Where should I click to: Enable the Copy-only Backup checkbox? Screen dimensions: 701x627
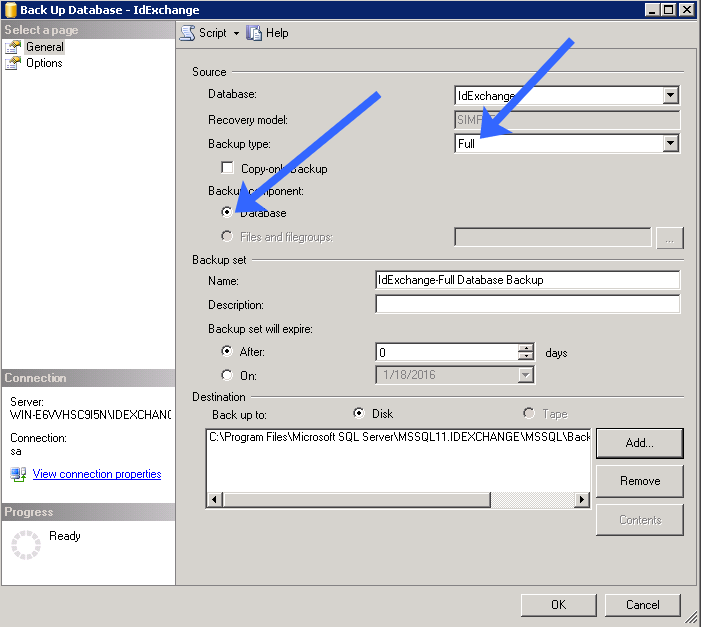coord(227,168)
